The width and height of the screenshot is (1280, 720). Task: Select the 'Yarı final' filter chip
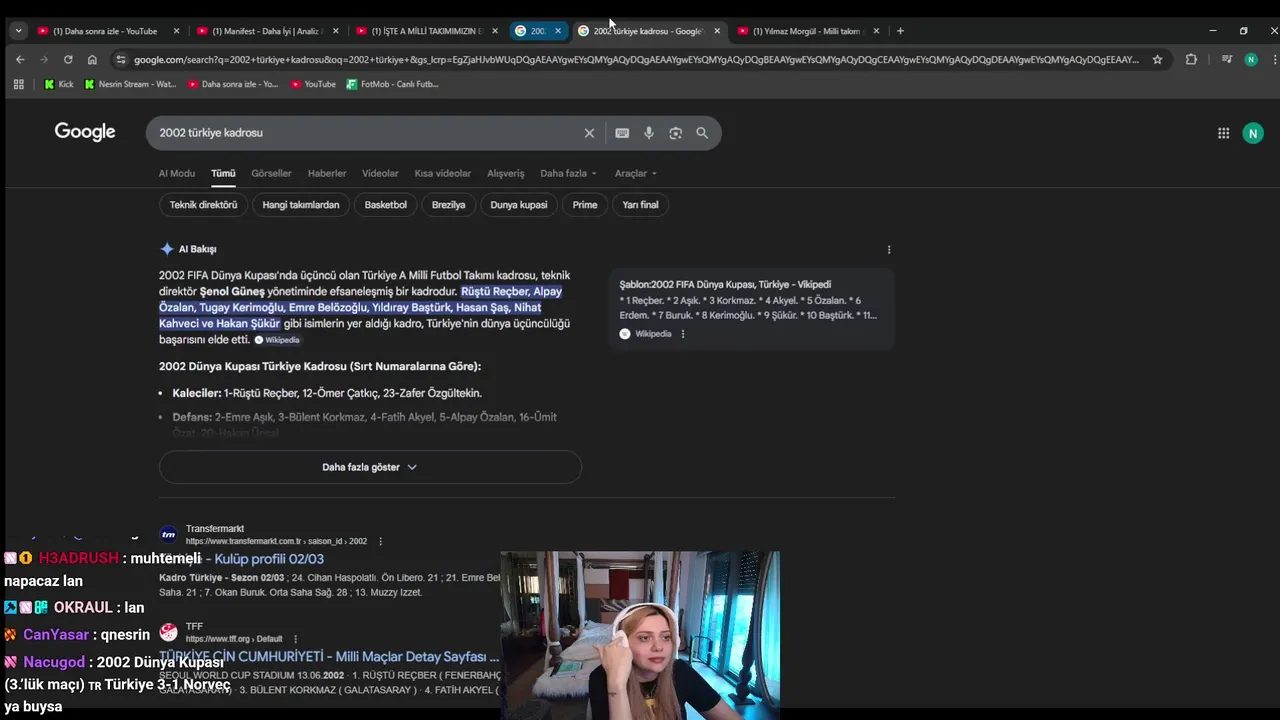[x=641, y=205]
